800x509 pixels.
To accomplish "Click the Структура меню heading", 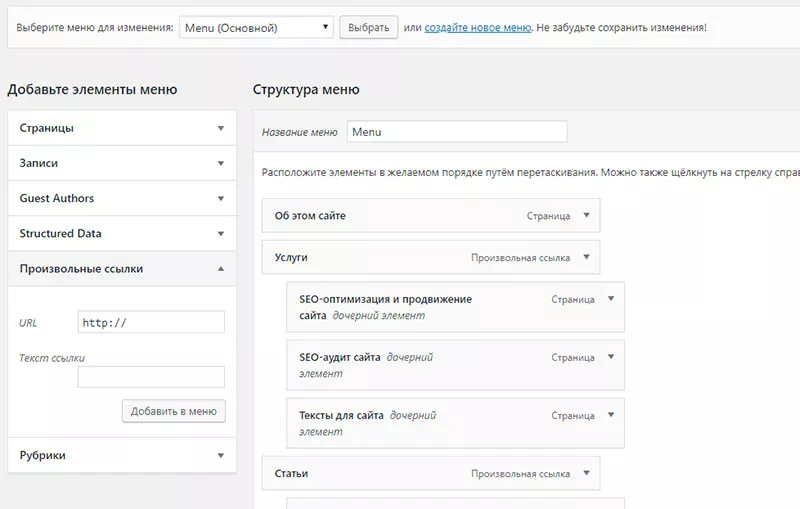I will coord(306,90).
